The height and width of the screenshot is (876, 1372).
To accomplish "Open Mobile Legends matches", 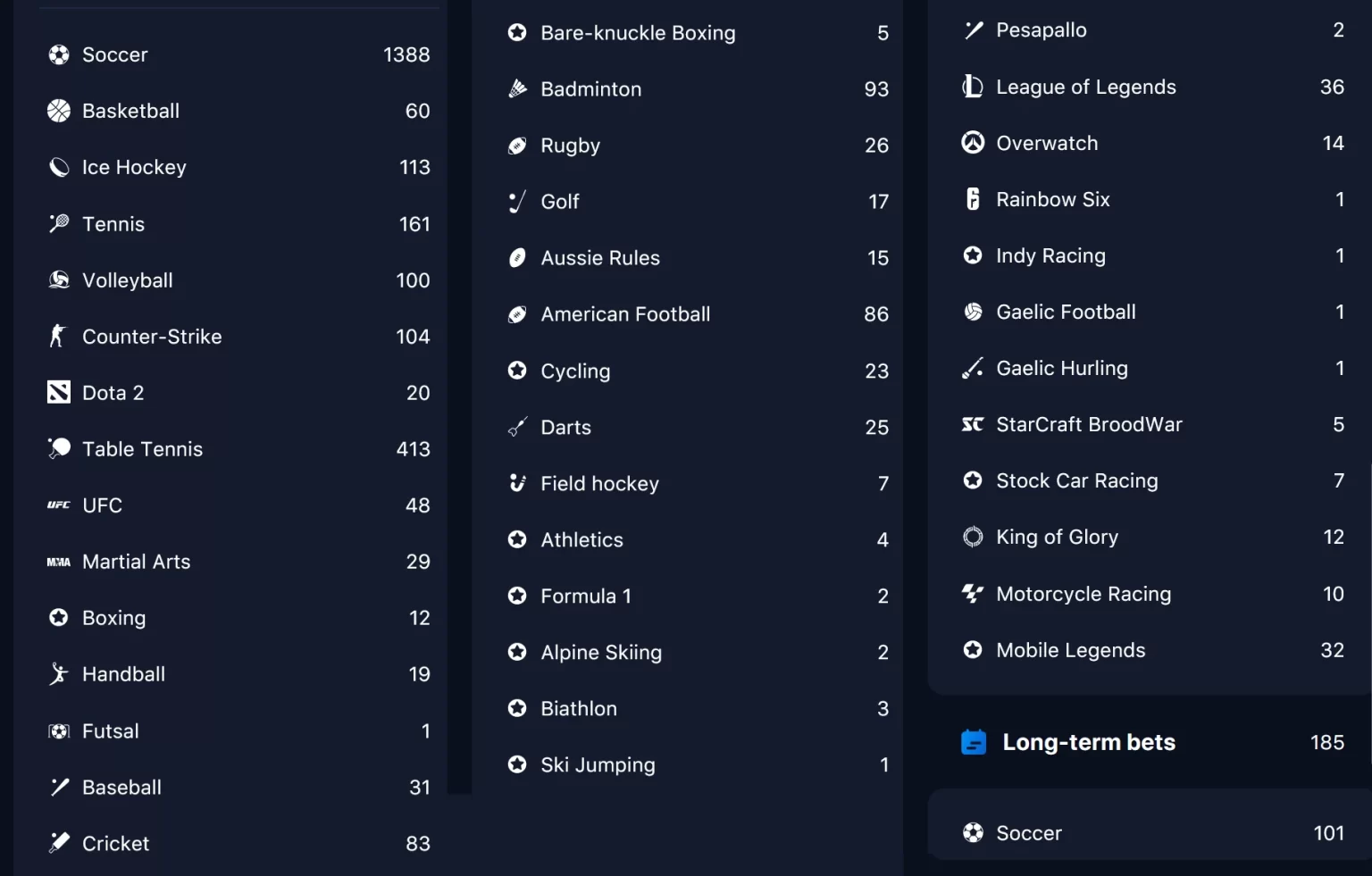I will [1152, 650].
